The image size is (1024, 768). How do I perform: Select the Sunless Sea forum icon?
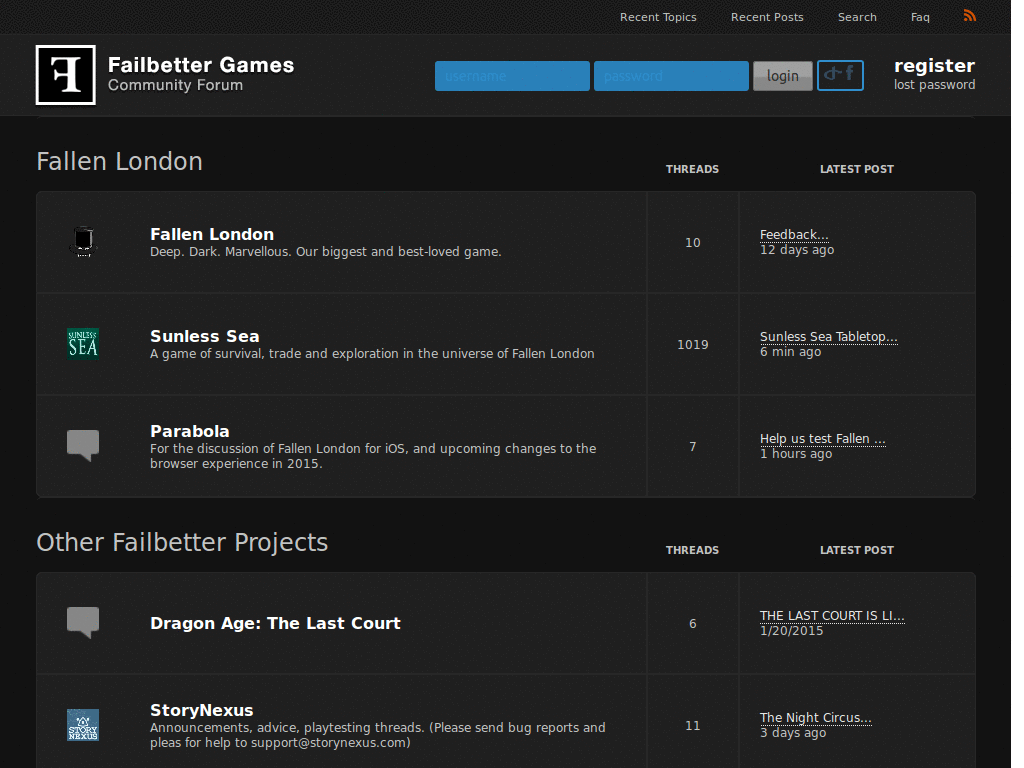[82, 344]
